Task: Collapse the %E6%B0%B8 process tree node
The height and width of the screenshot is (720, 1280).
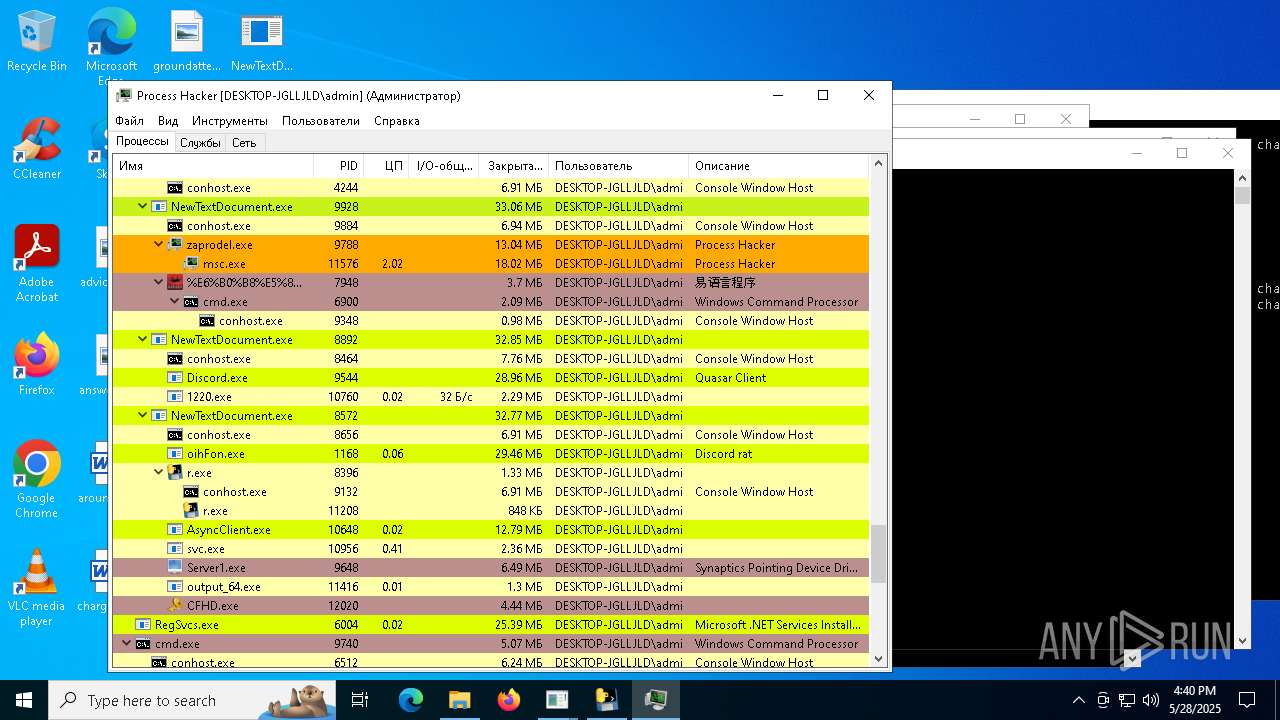Action: [159, 282]
